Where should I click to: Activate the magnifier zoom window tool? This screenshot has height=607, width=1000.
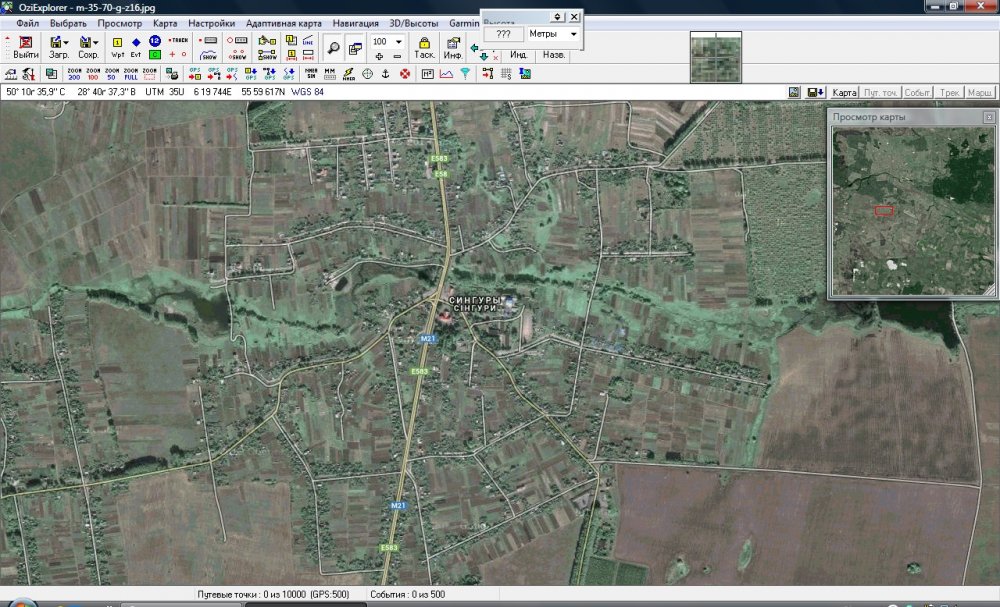tap(333, 48)
